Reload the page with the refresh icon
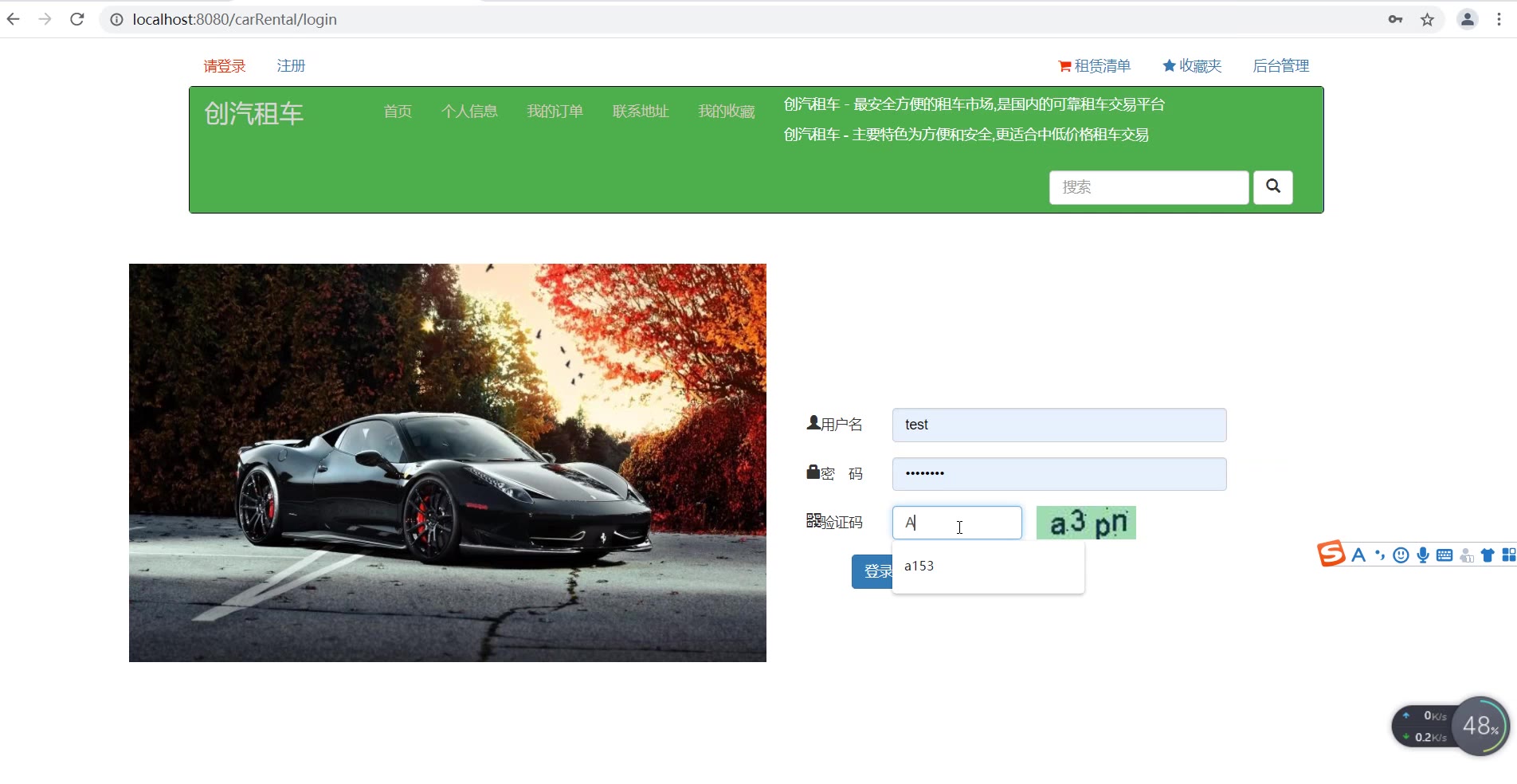This screenshot has height=784, width=1517. point(76,19)
